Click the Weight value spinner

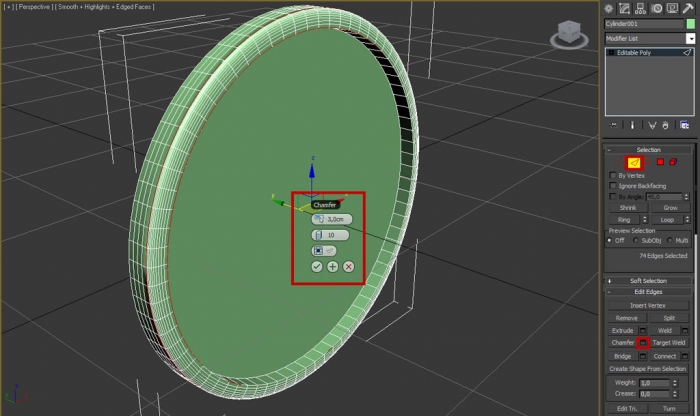click(x=675, y=383)
